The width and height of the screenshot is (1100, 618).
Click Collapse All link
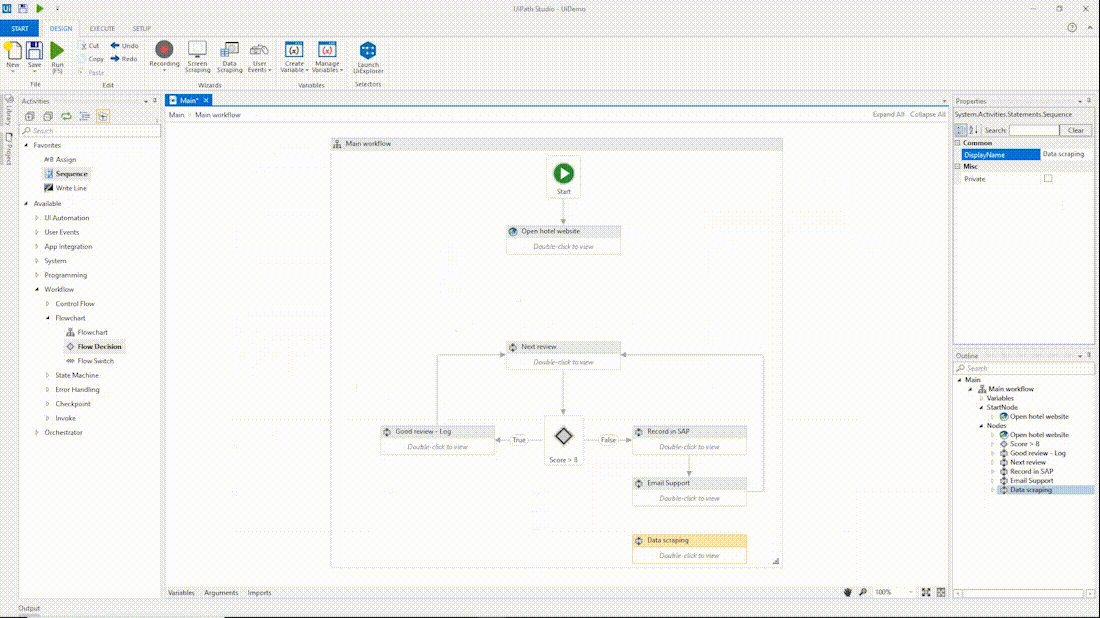(927, 114)
